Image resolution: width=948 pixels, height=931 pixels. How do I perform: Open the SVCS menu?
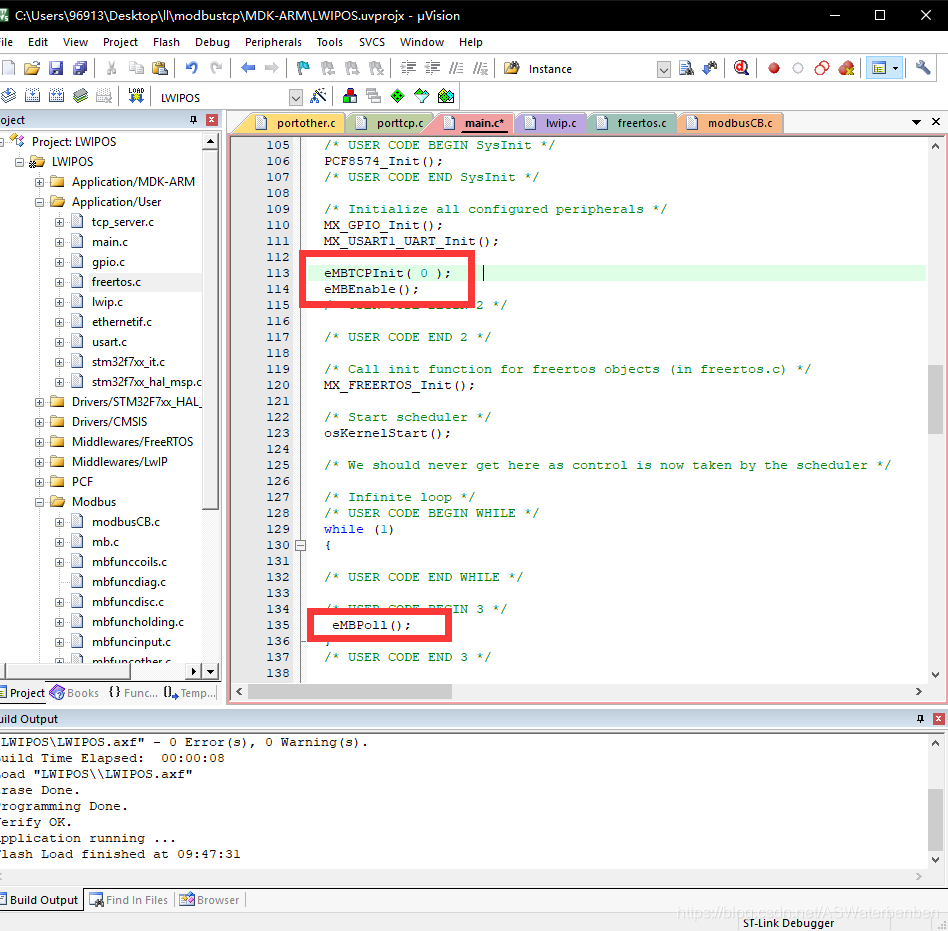(372, 42)
